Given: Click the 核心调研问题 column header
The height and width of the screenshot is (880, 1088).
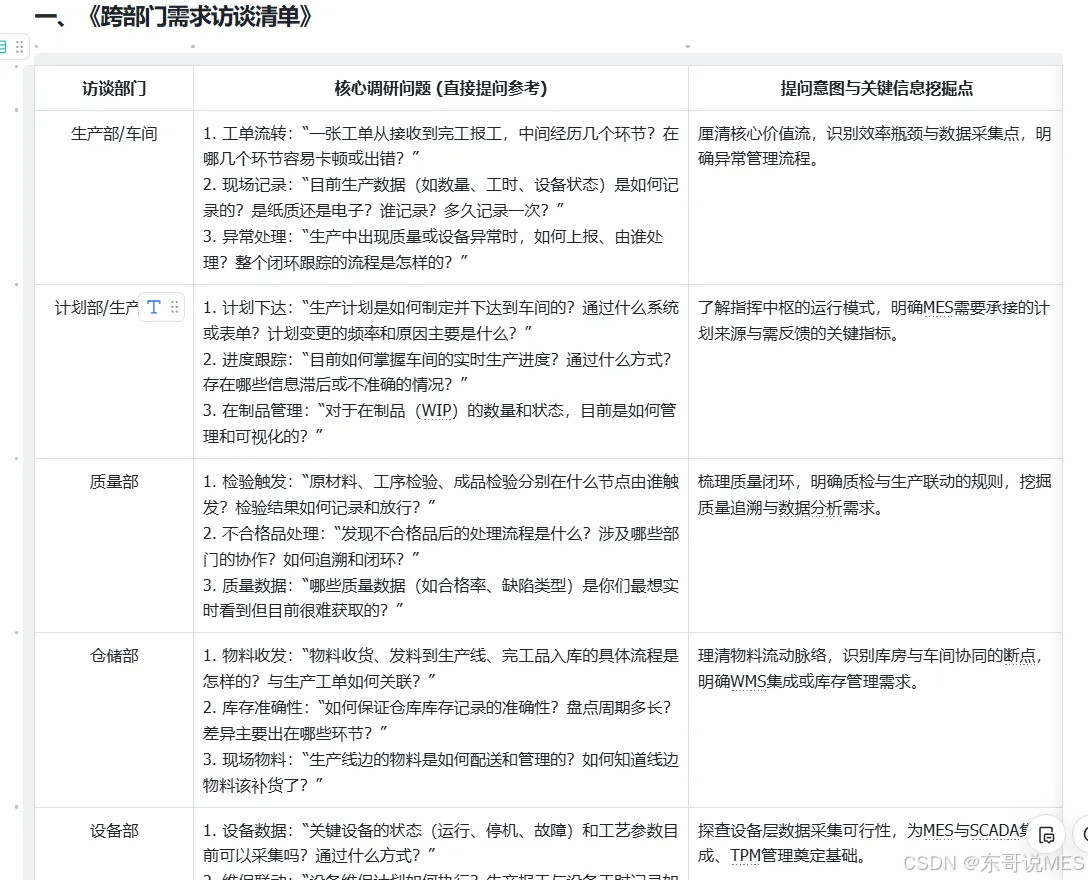Looking at the screenshot, I should coord(440,88).
